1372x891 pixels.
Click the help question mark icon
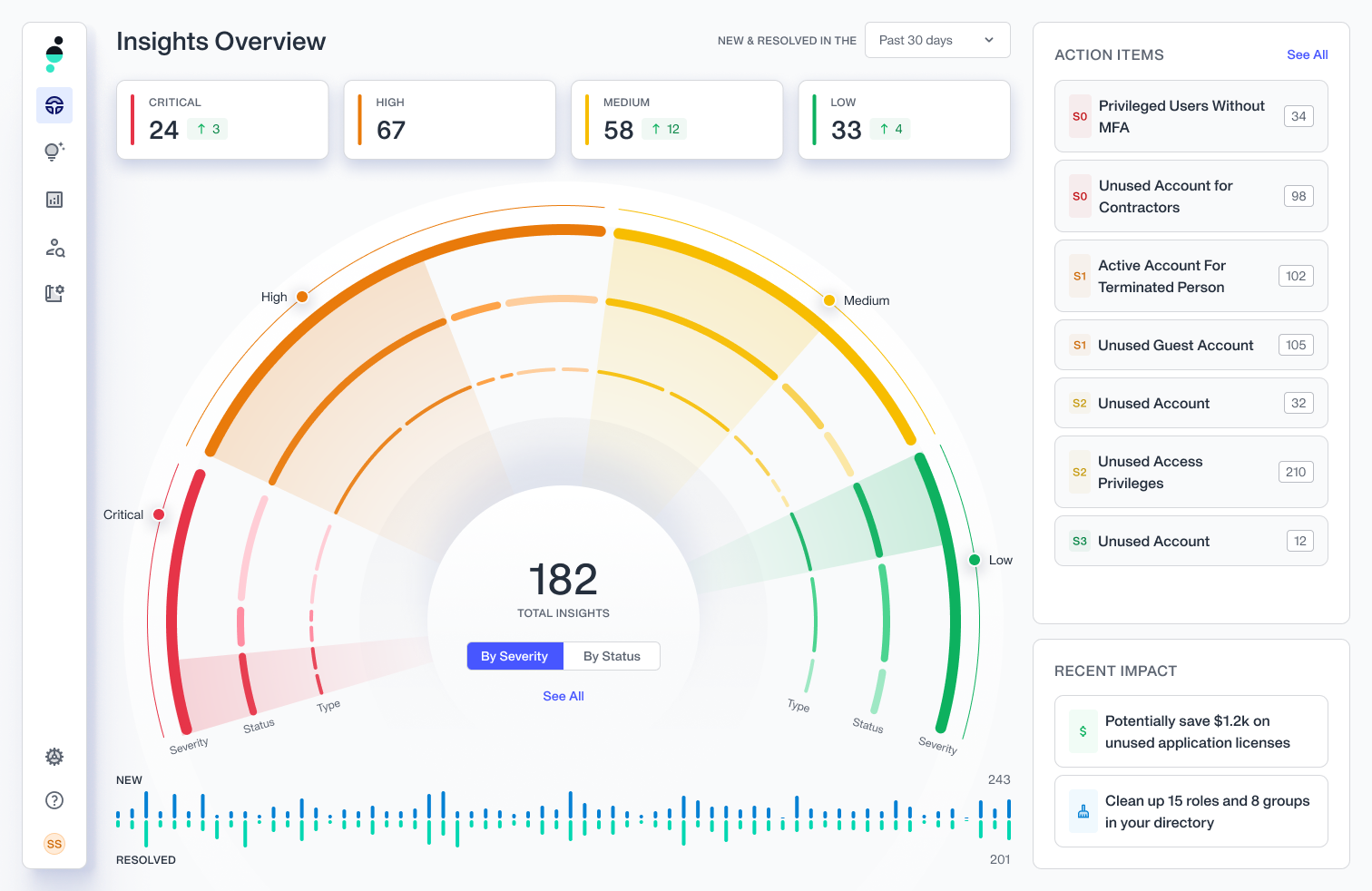pos(54,800)
